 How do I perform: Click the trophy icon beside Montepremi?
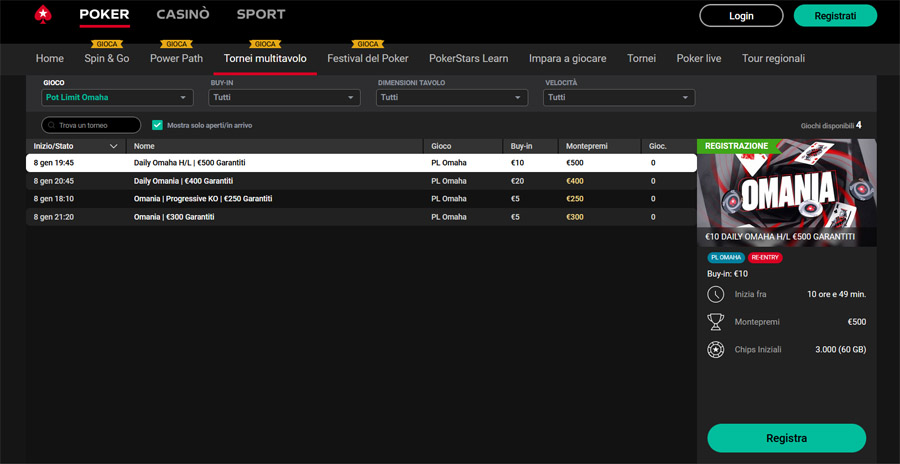point(715,322)
